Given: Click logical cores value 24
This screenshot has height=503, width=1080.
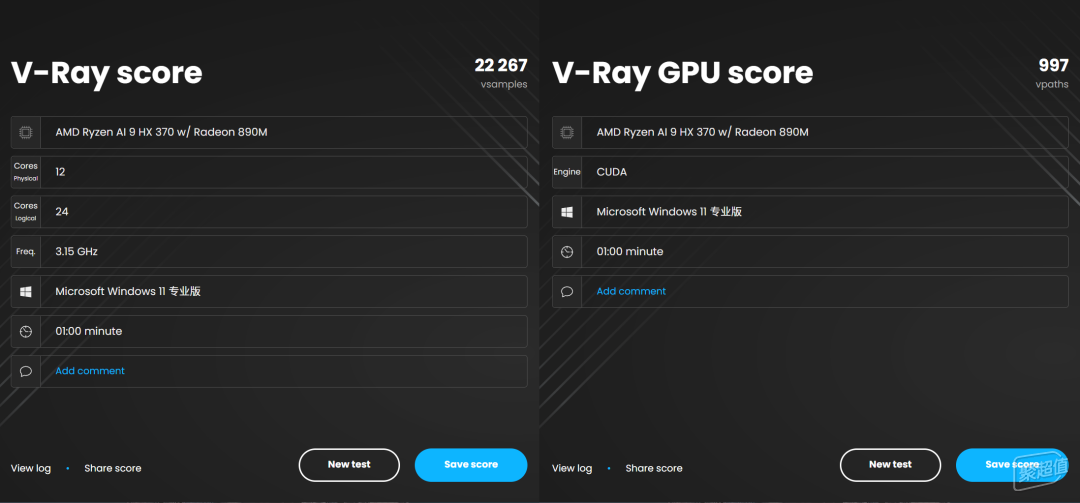Looking at the screenshot, I should tap(61, 212).
